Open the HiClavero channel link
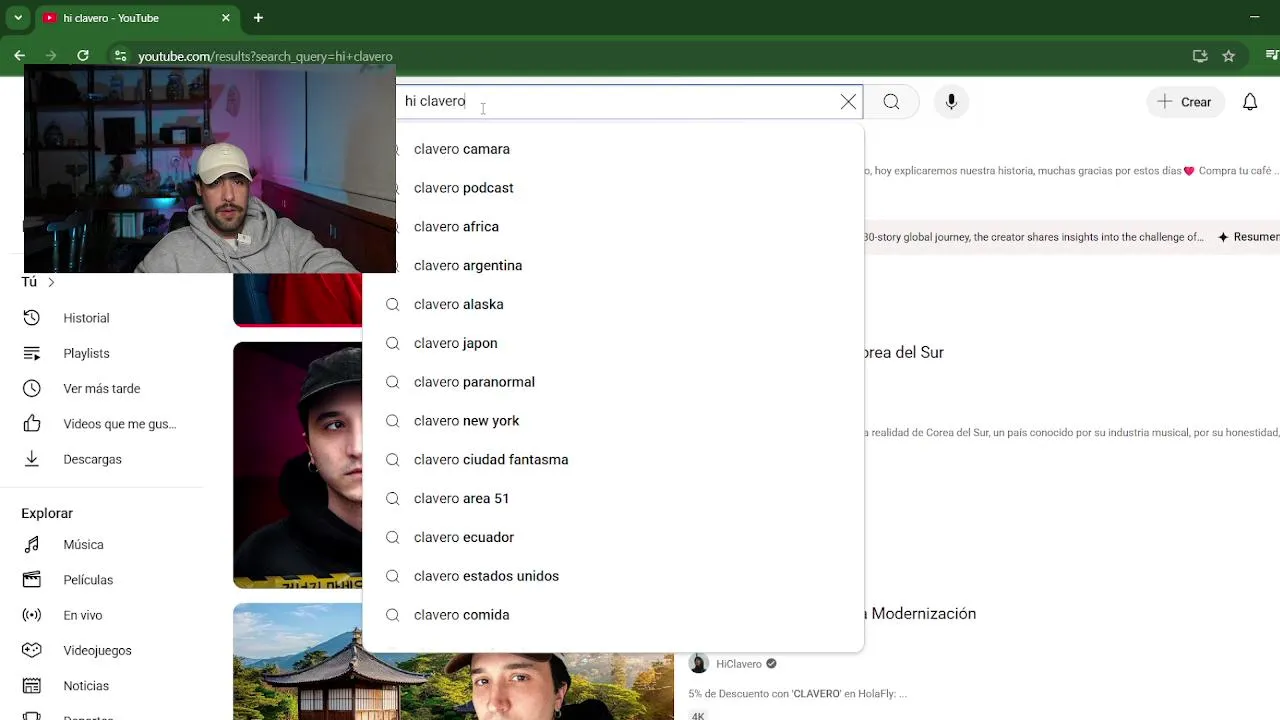The height and width of the screenshot is (720, 1280). click(739, 664)
